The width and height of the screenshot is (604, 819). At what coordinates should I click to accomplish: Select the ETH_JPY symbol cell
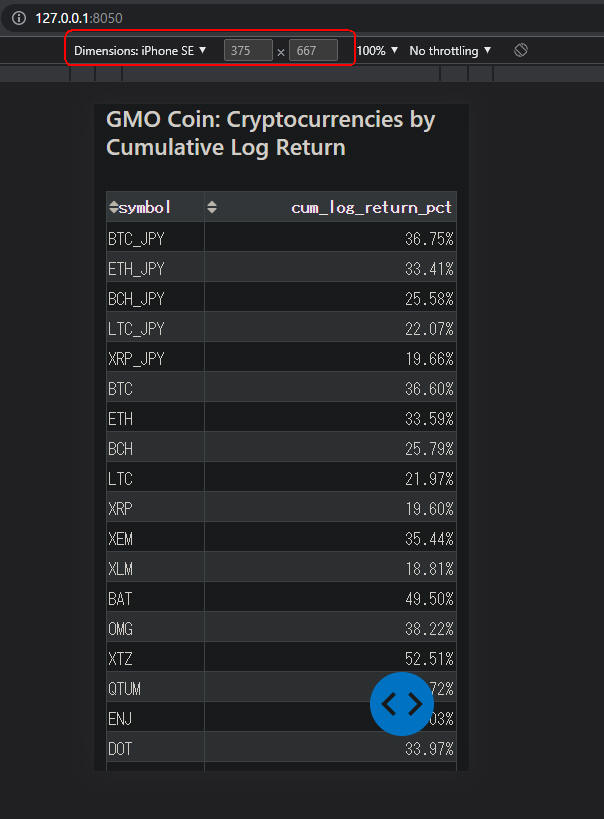[155, 269]
